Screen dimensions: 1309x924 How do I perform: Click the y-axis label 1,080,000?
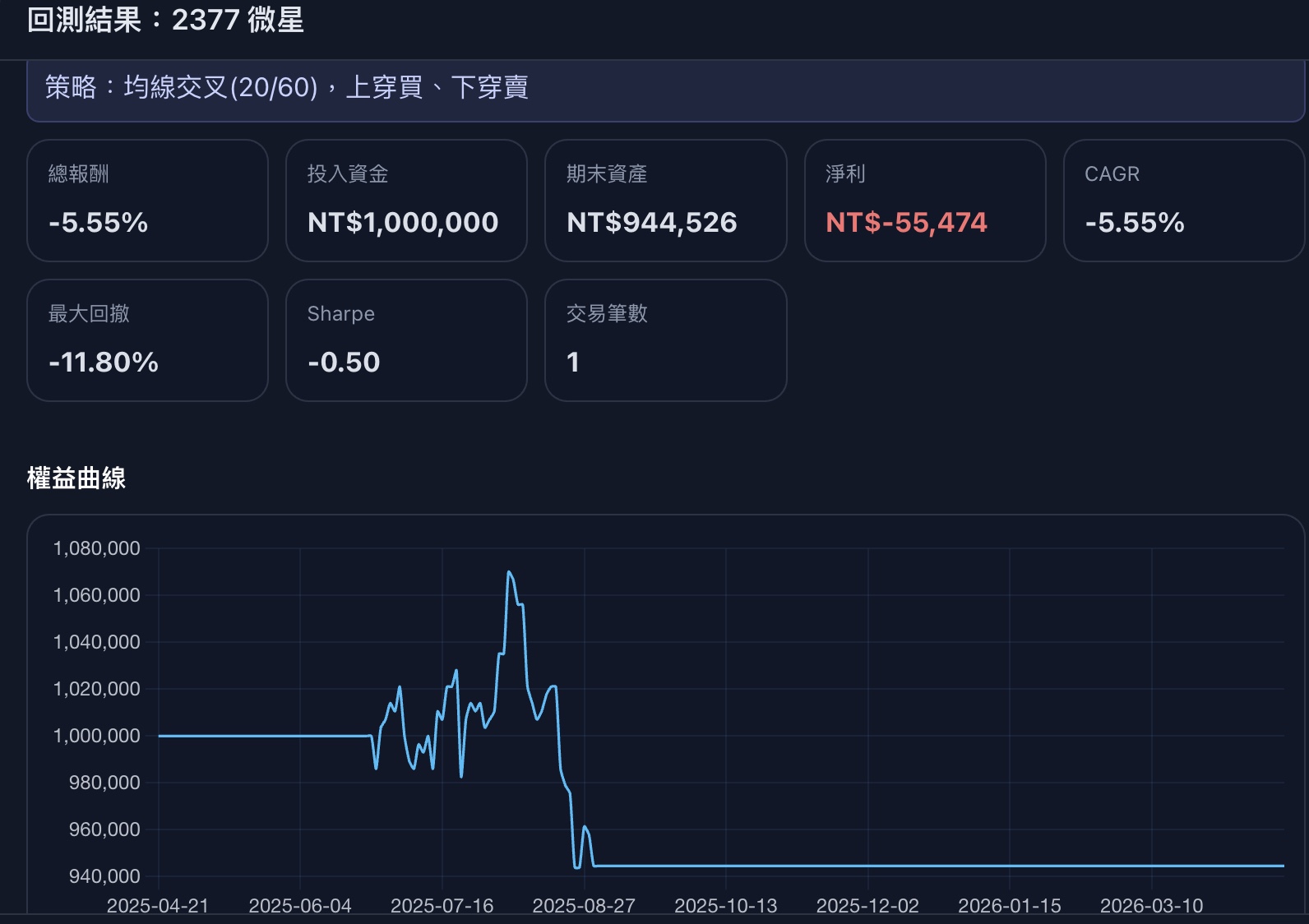tap(97, 548)
